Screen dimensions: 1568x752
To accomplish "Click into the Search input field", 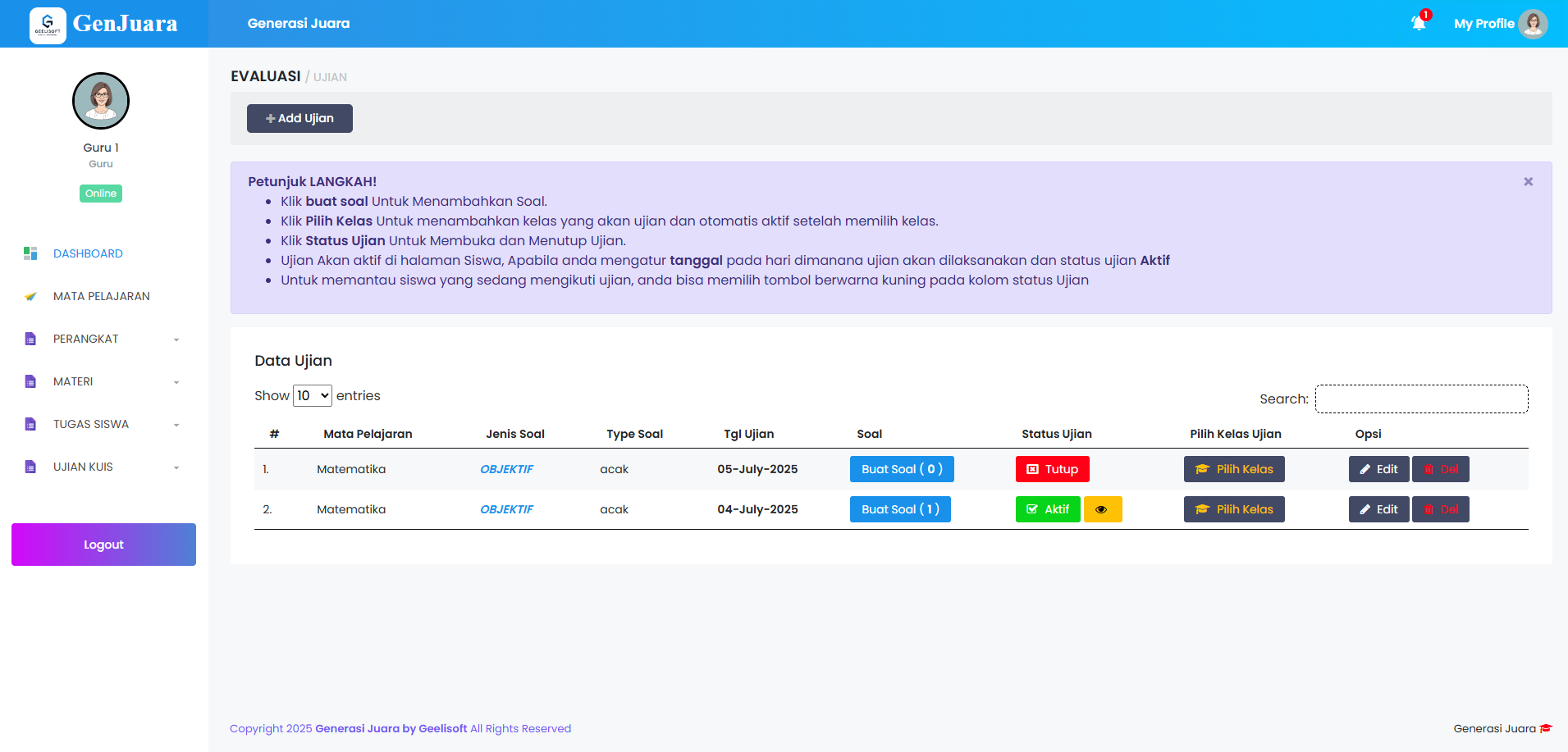I will click(x=1421, y=399).
